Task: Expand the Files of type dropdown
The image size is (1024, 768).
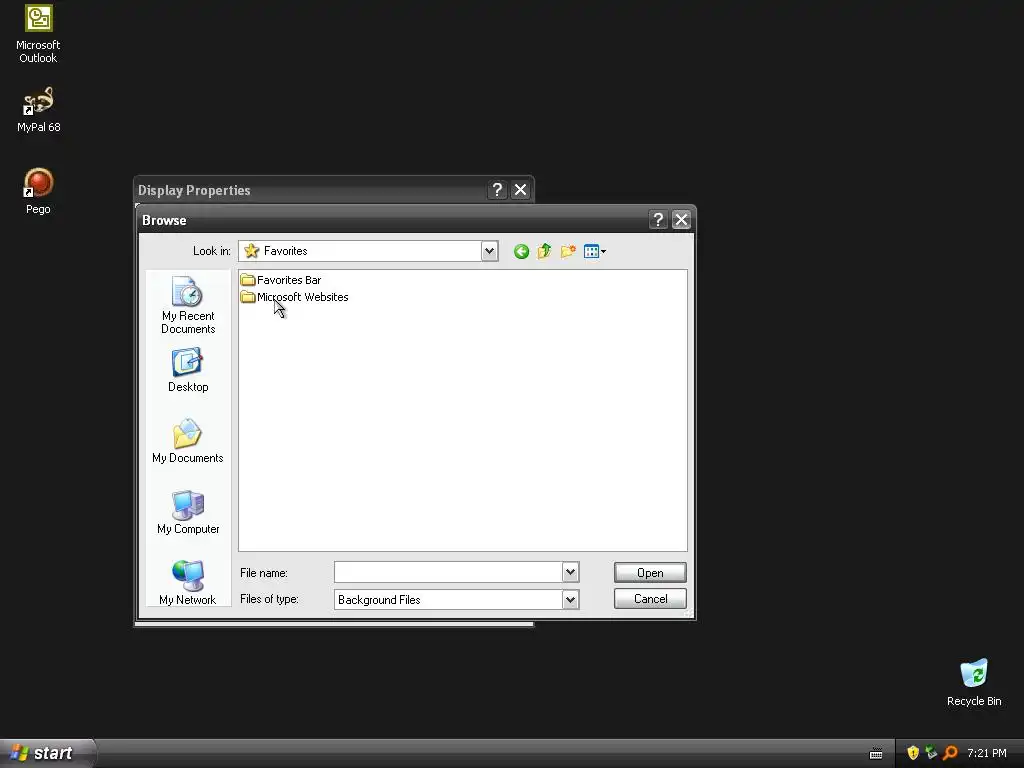Action: [x=570, y=600]
